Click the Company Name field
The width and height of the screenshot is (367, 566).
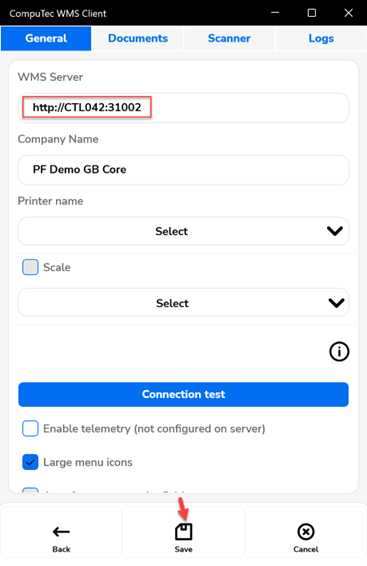click(x=183, y=170)
